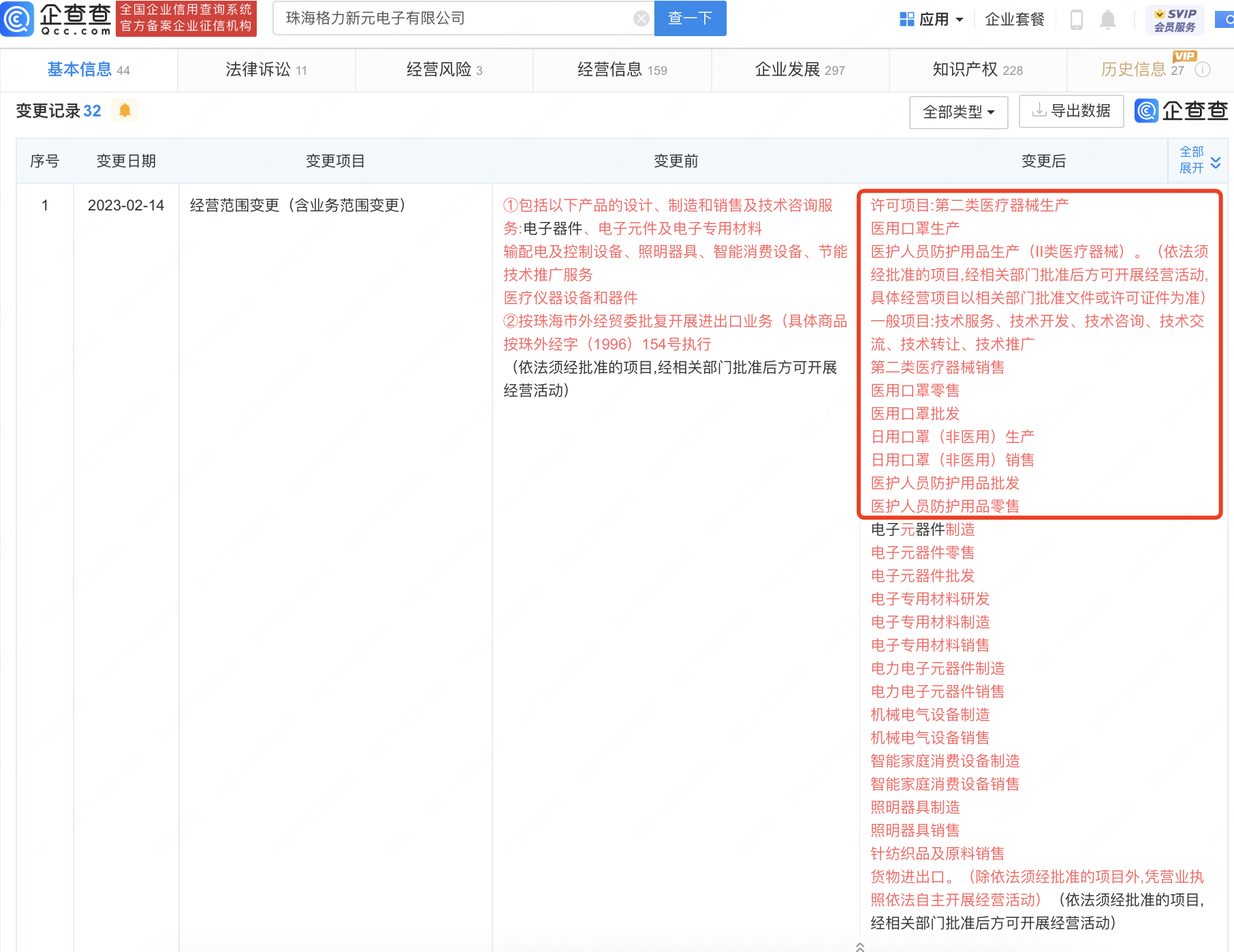This screenshot has height=952, width=1234.
Task: Click the 查一下 search button
Action: coord(691,18)
